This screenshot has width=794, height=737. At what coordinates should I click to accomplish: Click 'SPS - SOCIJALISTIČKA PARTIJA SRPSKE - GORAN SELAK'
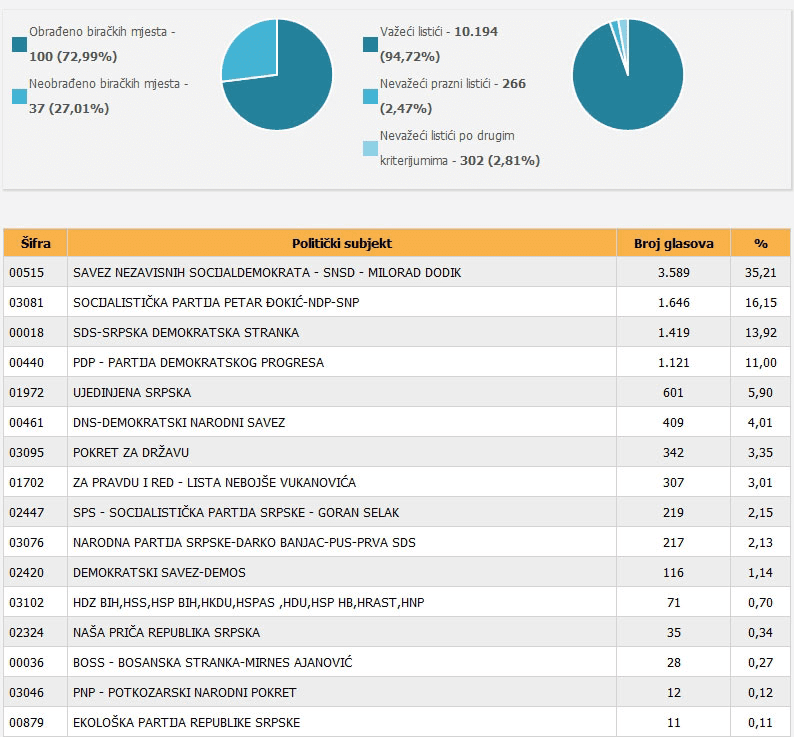[236, 513]
